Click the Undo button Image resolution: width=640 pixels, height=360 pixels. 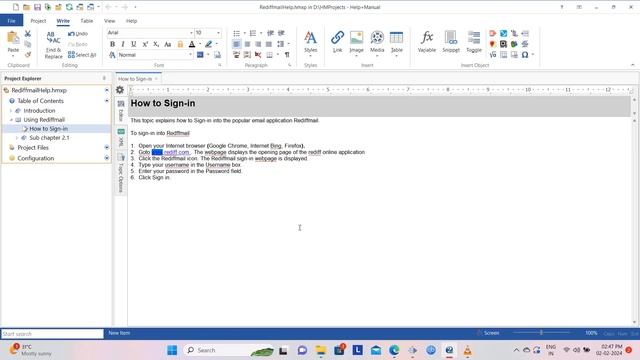tap(78, 33)
